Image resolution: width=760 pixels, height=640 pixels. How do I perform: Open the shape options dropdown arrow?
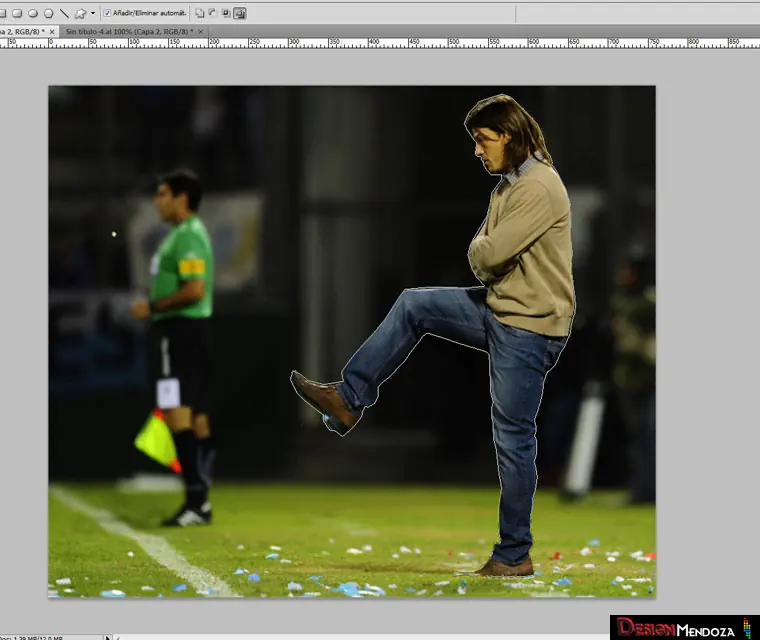click(93, 14)
